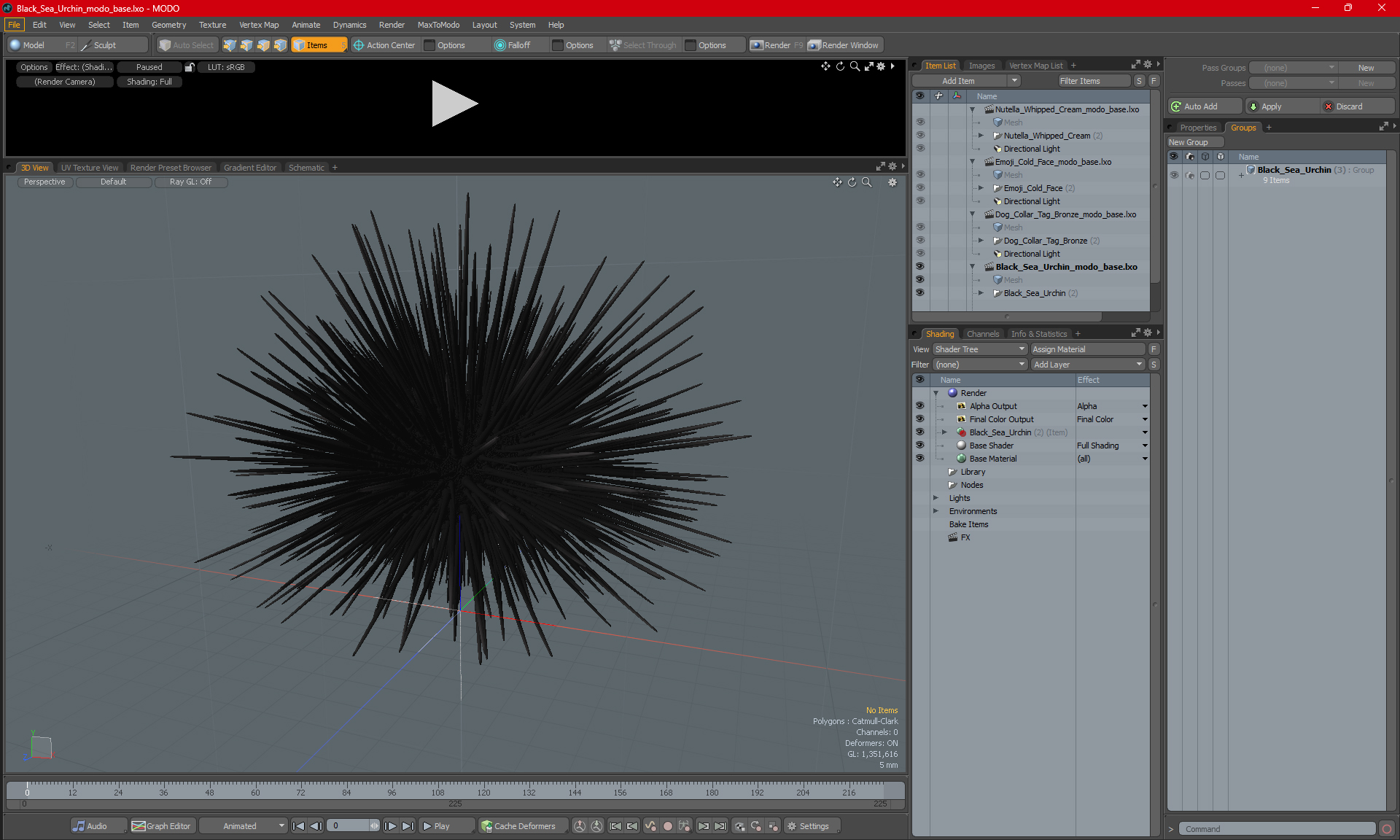
Task: Click 3D viewport pan move icon
Action: [x=837, y=182]
